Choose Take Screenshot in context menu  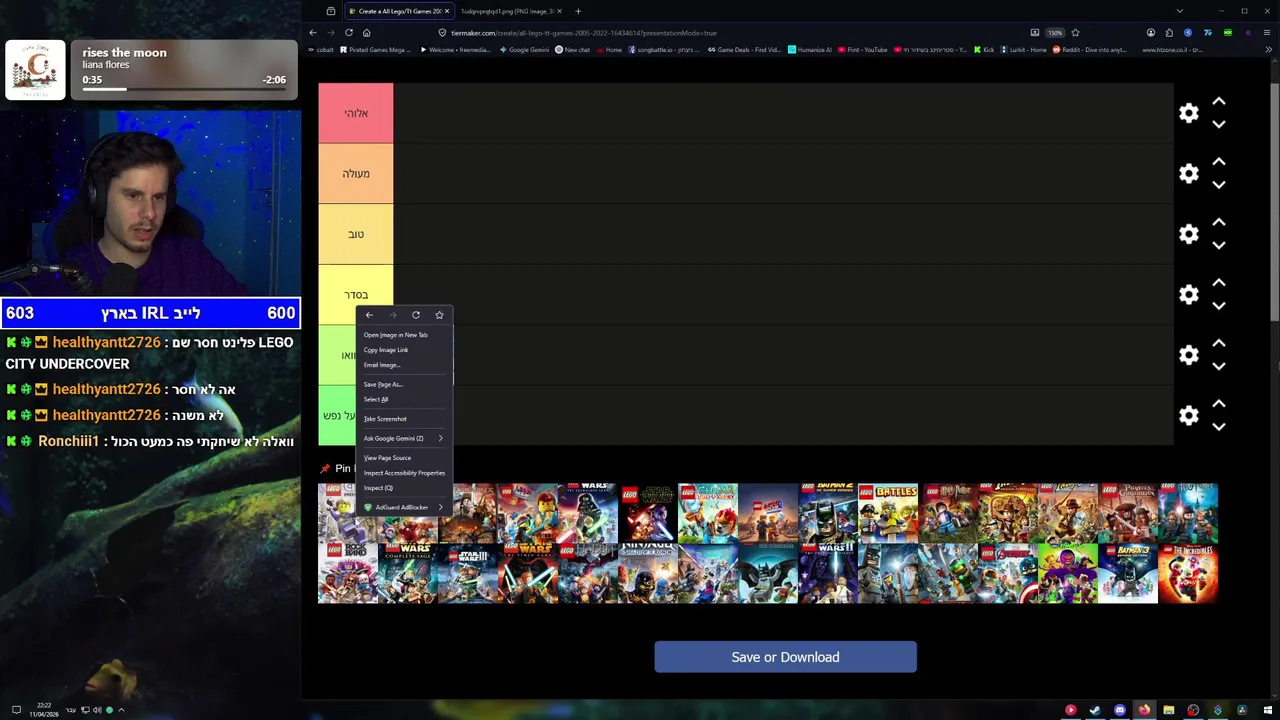404,419
